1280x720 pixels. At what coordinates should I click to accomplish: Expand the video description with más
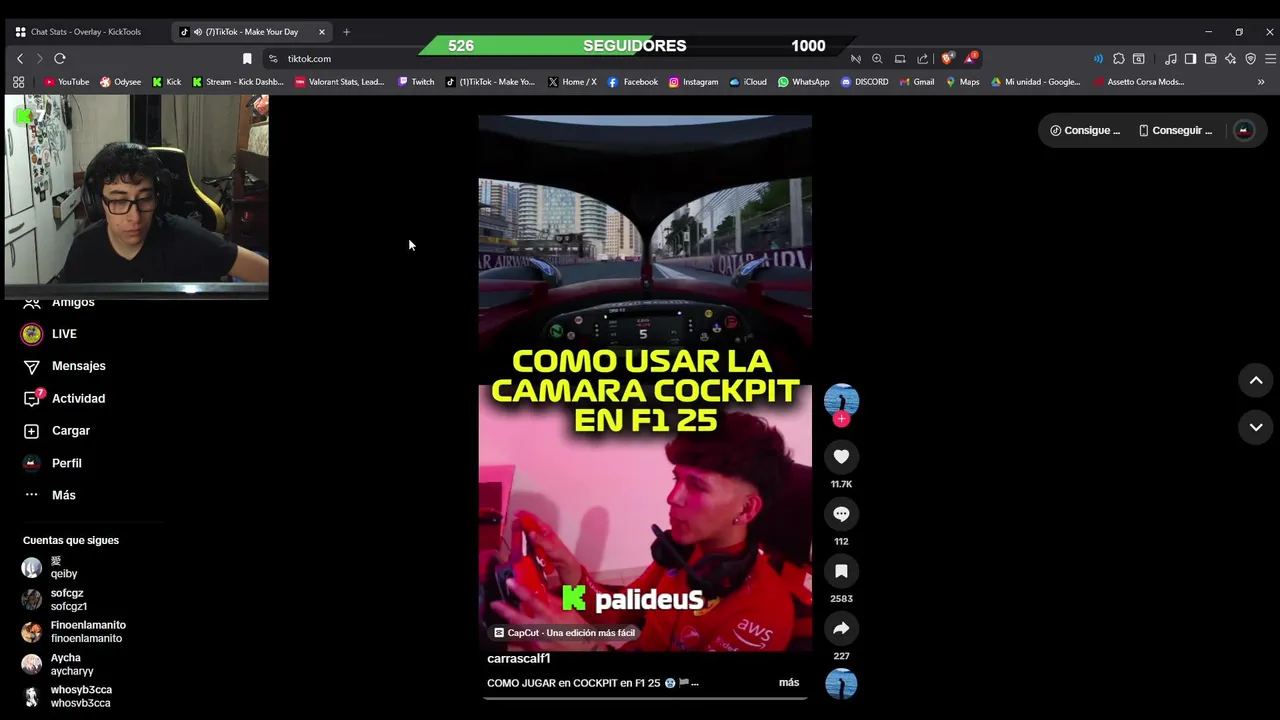pos(789,683)
